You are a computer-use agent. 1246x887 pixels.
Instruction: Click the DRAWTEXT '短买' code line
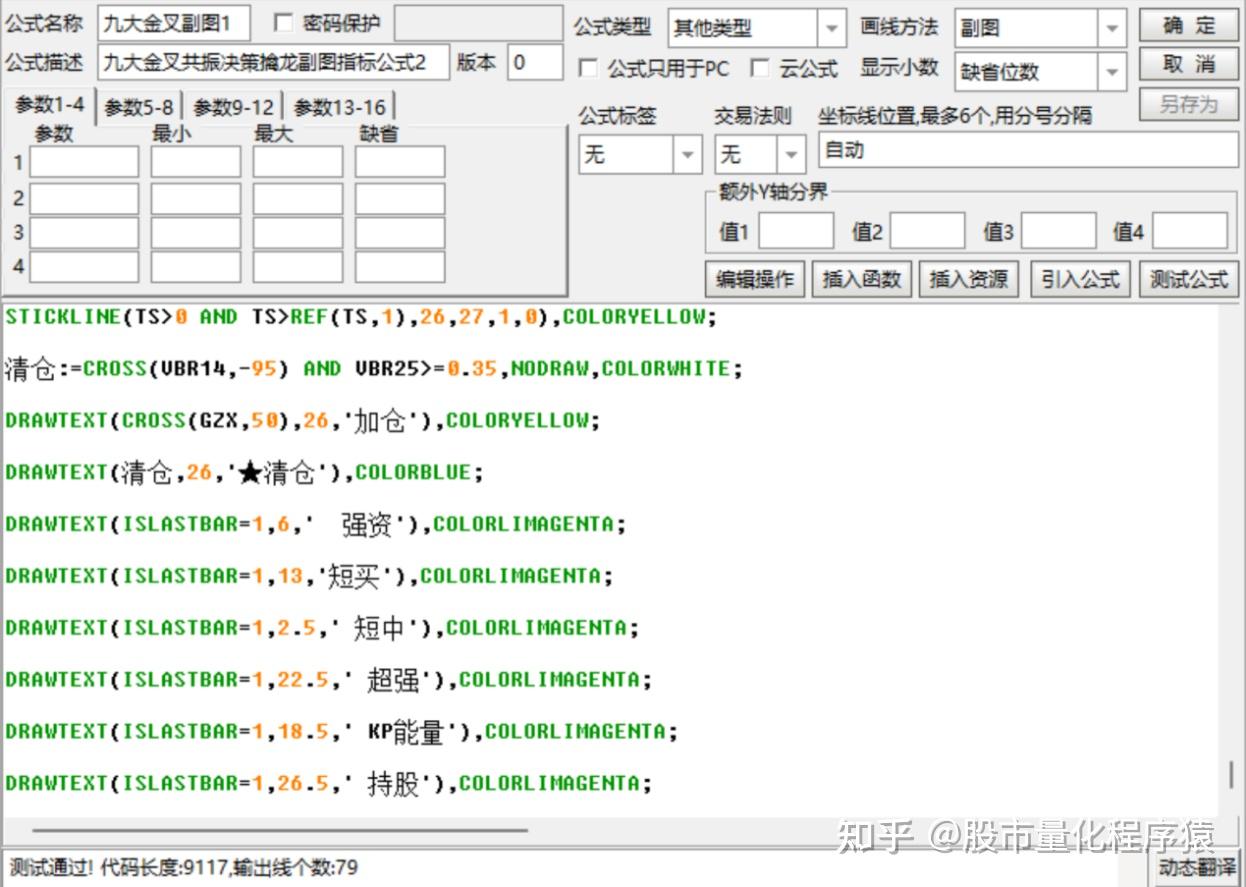tap(309, 576)
